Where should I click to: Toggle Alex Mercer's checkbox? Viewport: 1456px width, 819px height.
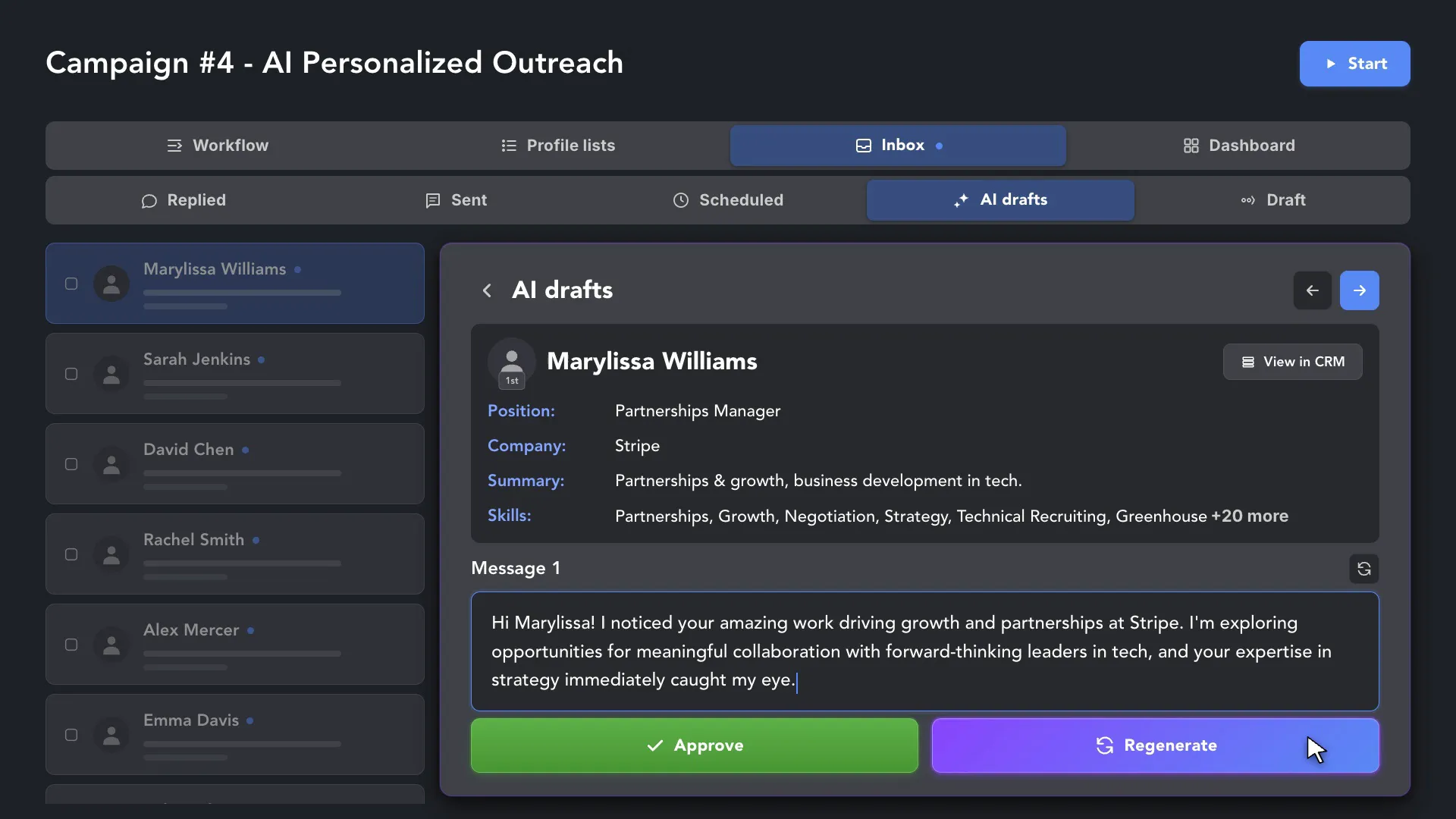71,645
